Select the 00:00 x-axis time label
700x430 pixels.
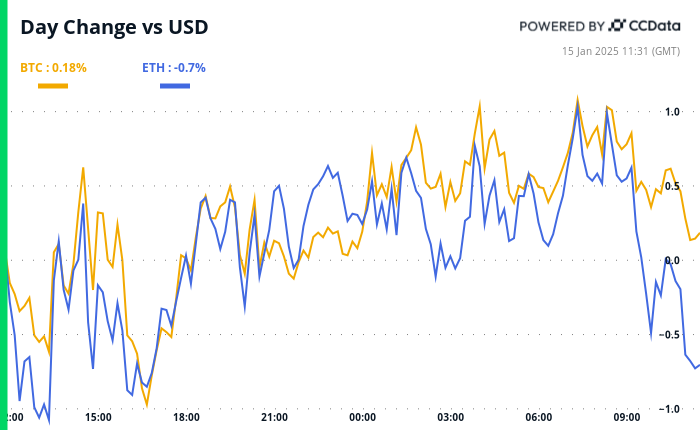[x=362, y=417]
